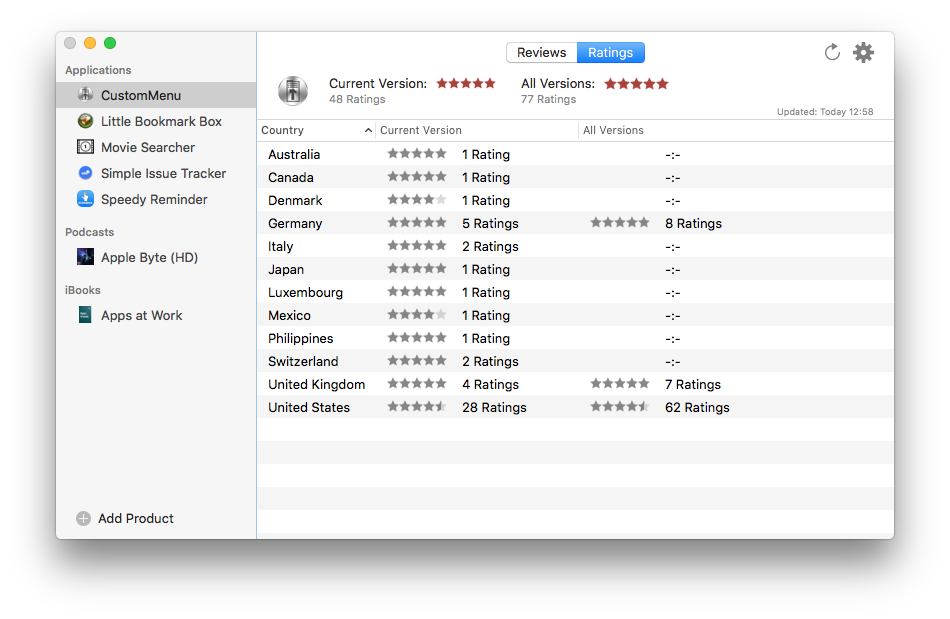Click the 48 Ratings summary text

point(357,99)
